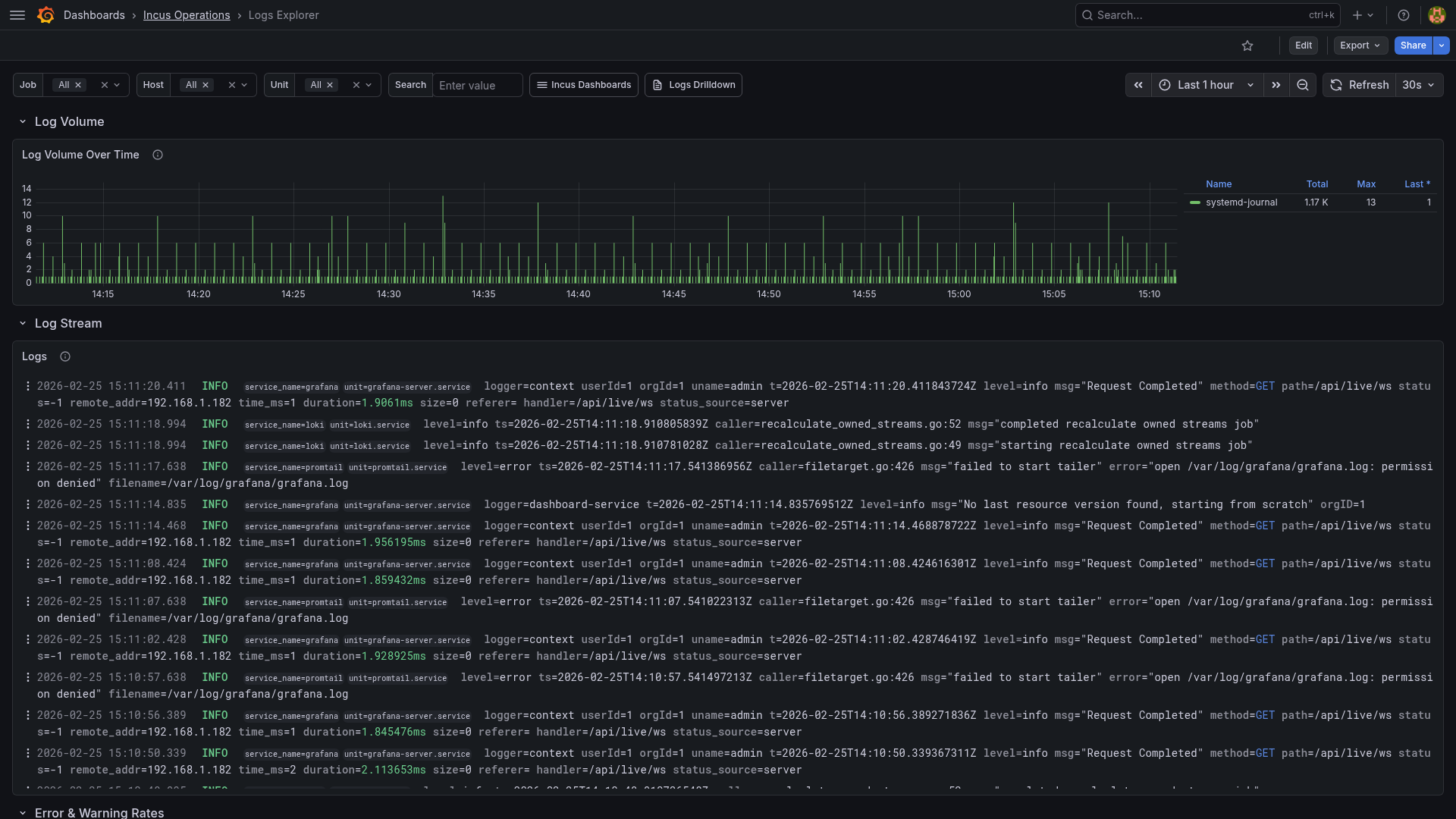Shift time range forward
This screenshot has height=819, width=1456.
(x=1276, y=85)
